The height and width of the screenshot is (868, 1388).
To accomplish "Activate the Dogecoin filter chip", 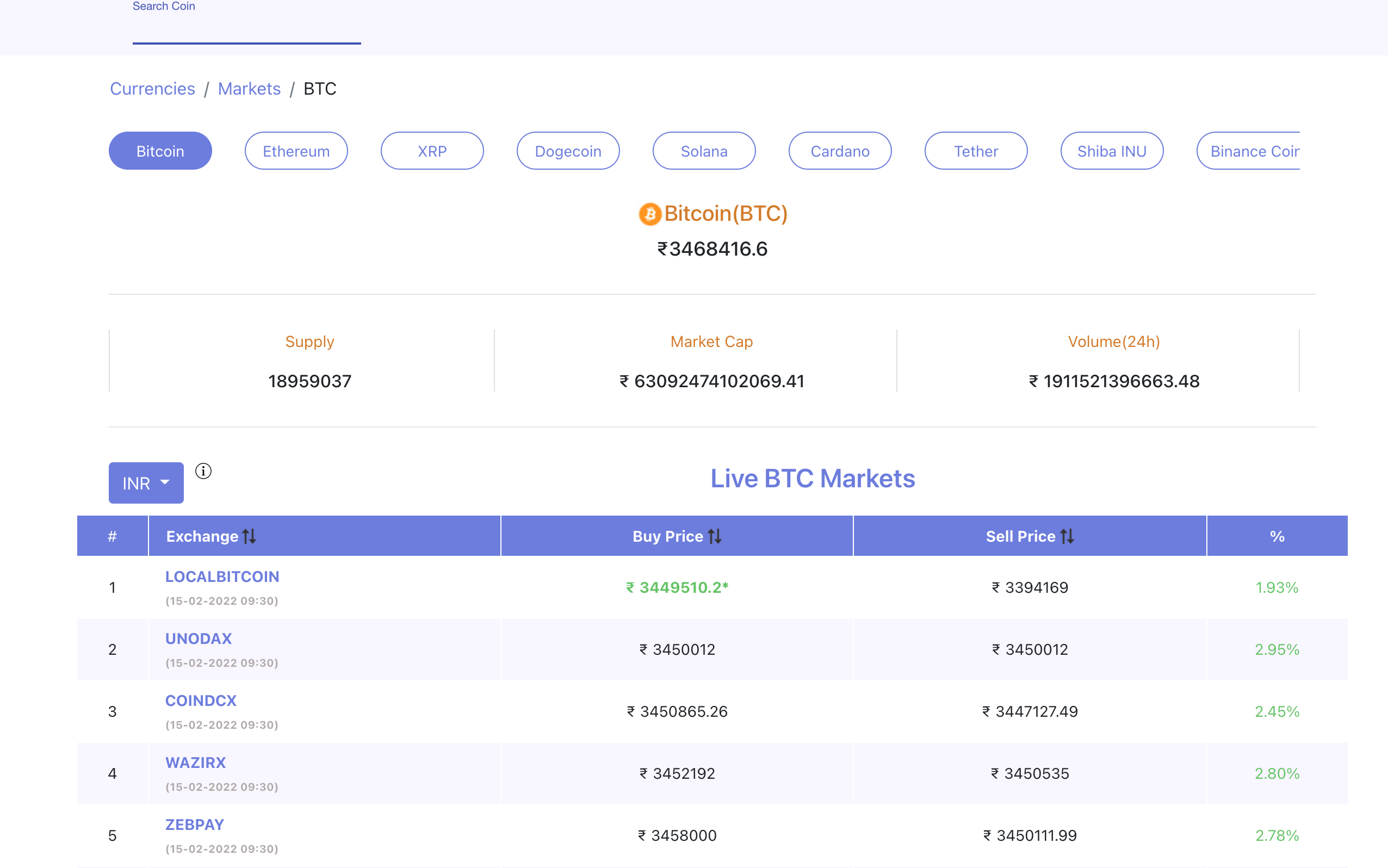I will click(x=568, y=151).
